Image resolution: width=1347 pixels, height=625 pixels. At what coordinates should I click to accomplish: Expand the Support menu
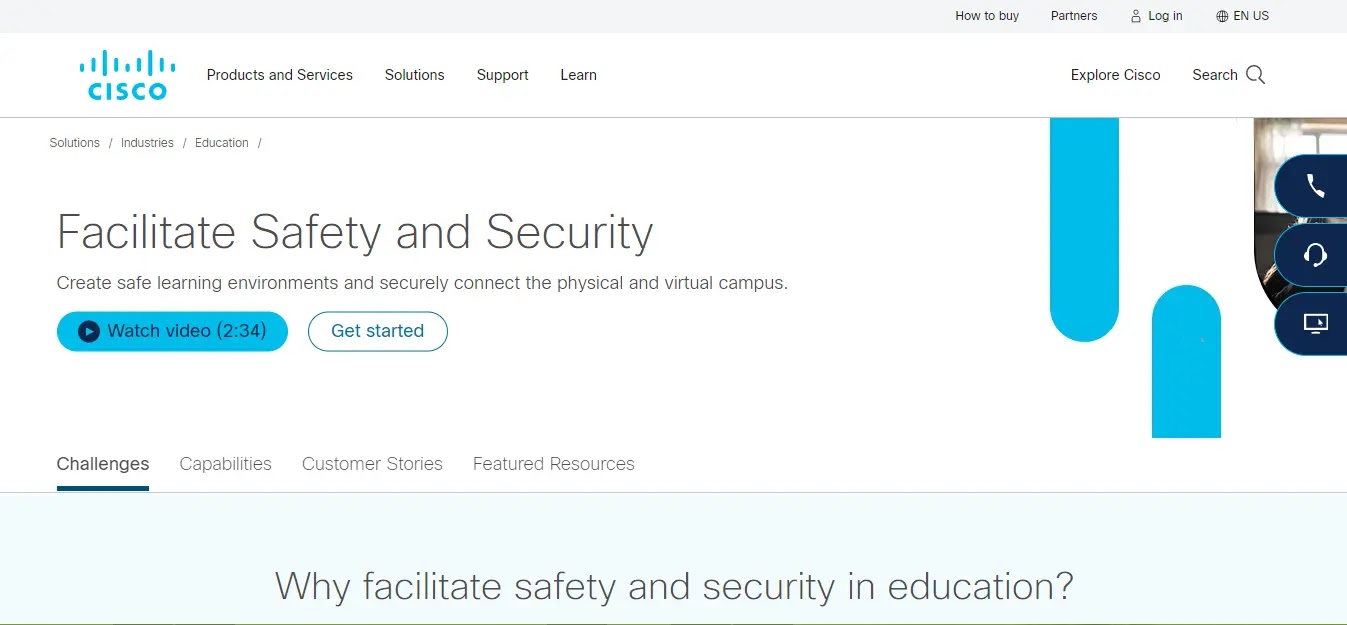(502, 75)
